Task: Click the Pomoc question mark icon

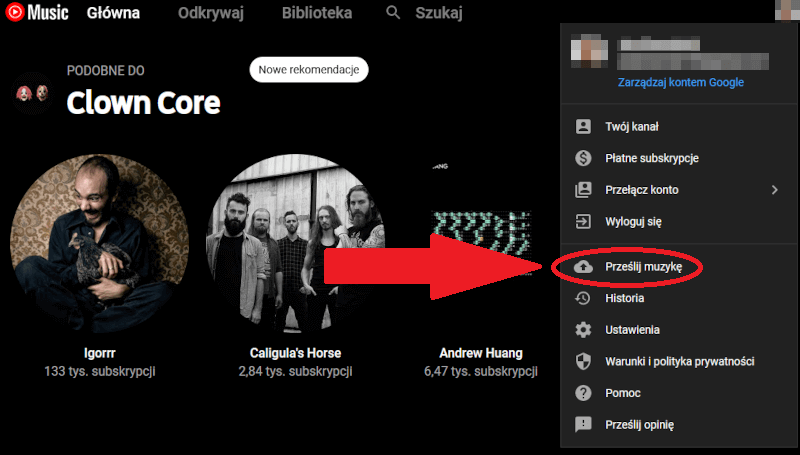Action: click(583, 393)
